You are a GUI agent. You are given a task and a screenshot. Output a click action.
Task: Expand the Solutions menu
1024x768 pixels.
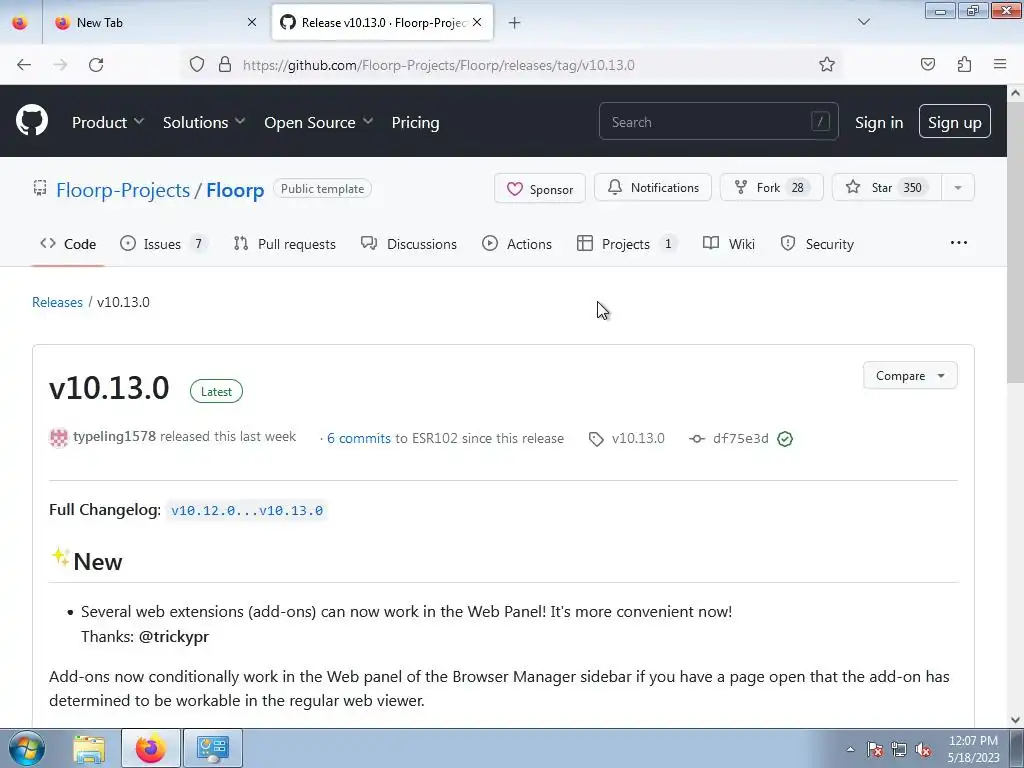tap(204, 122)
